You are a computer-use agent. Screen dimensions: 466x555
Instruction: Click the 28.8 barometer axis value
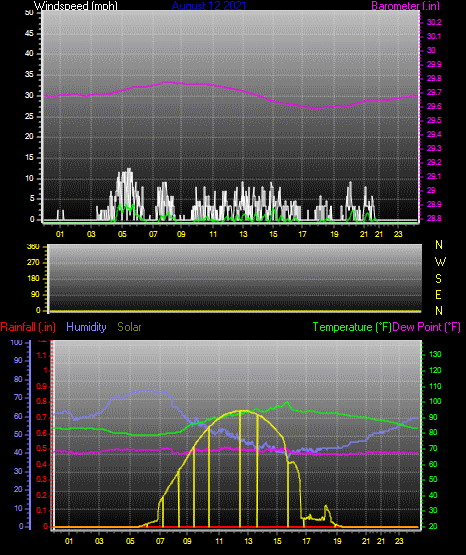434,218
